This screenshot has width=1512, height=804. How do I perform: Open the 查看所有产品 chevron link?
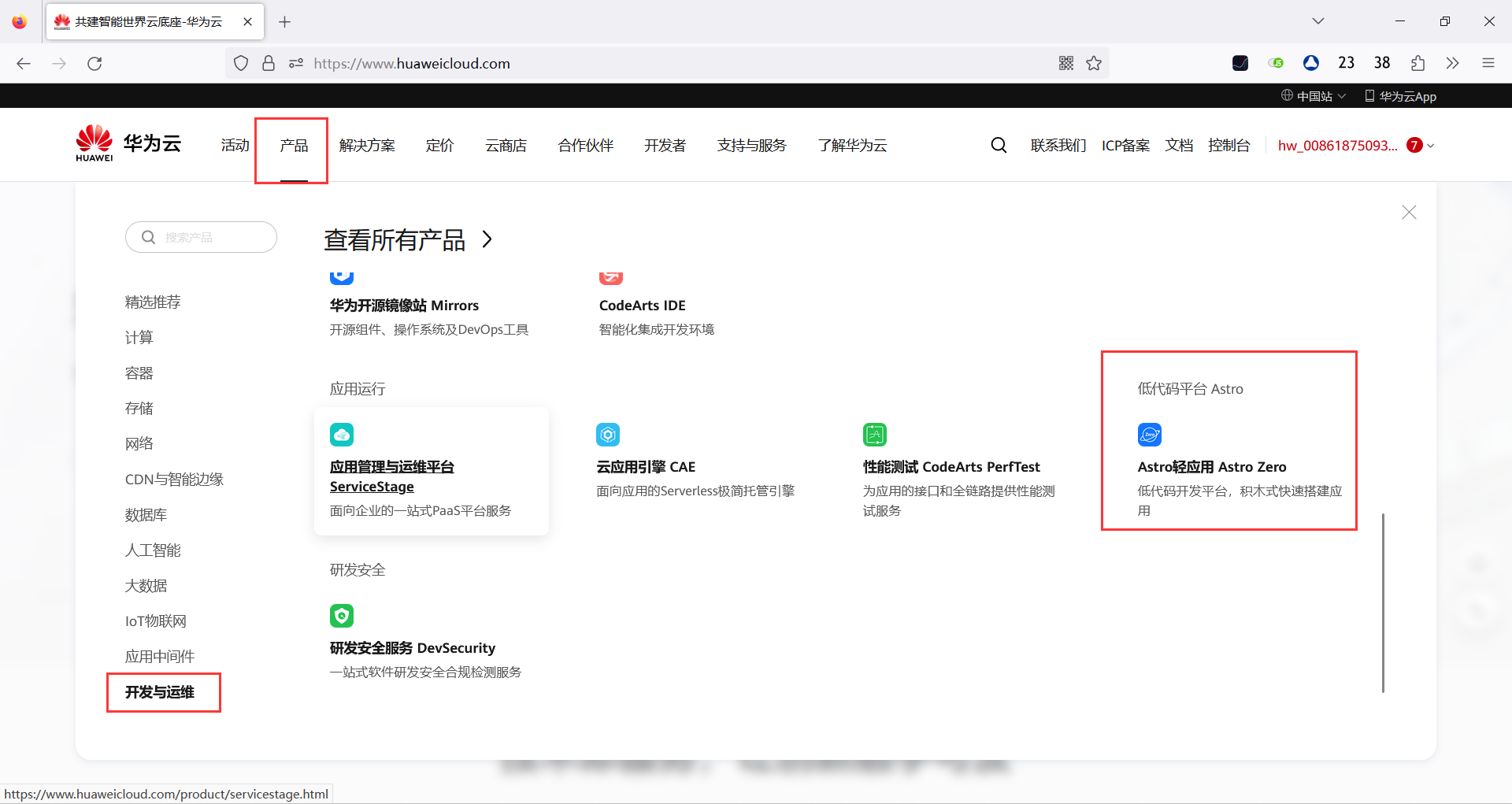487,239
